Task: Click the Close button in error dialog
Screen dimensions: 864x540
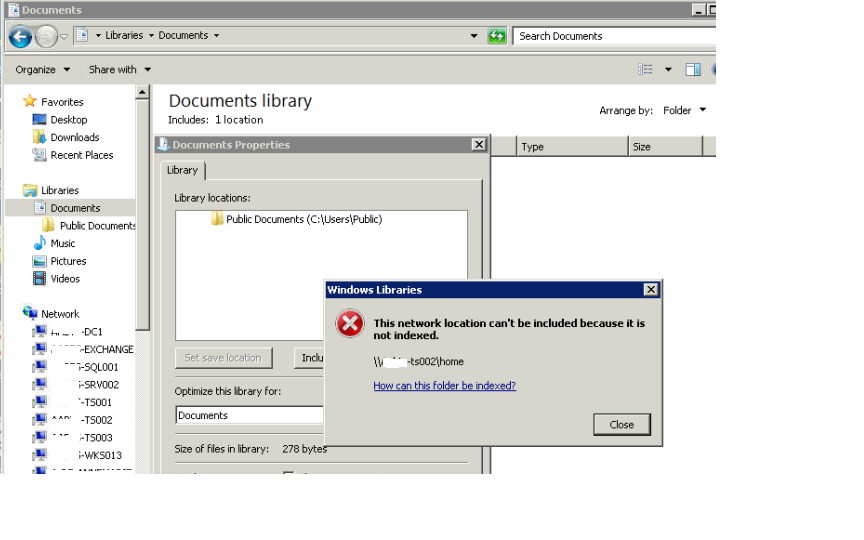Action: click(622, 425)
